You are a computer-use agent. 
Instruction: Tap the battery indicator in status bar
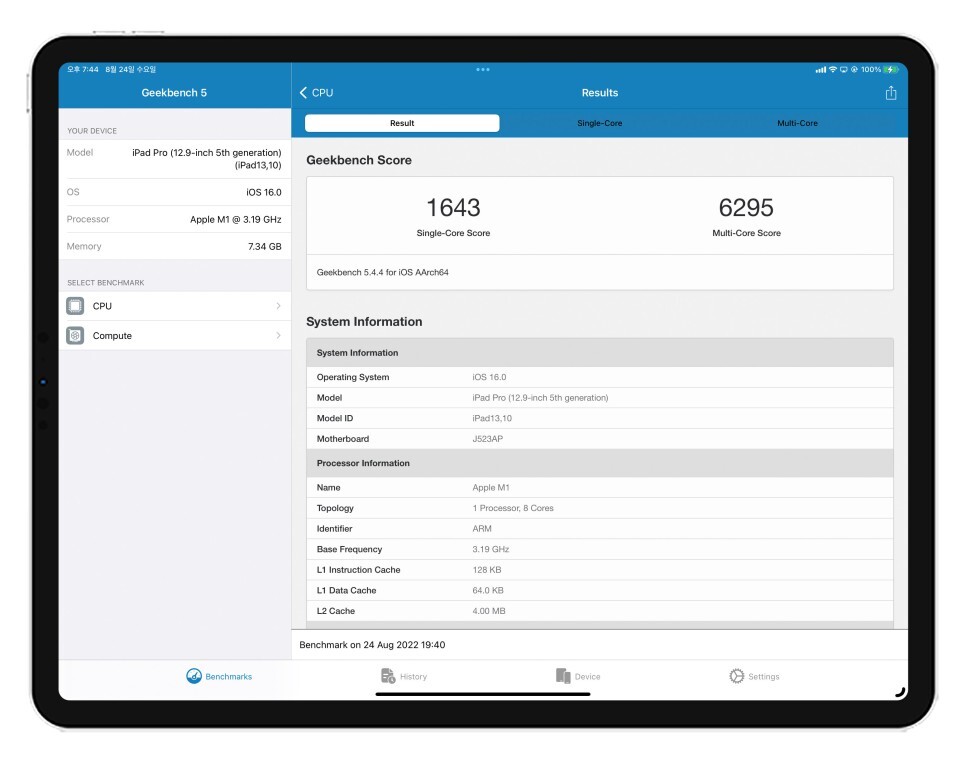tap(891, 70)
